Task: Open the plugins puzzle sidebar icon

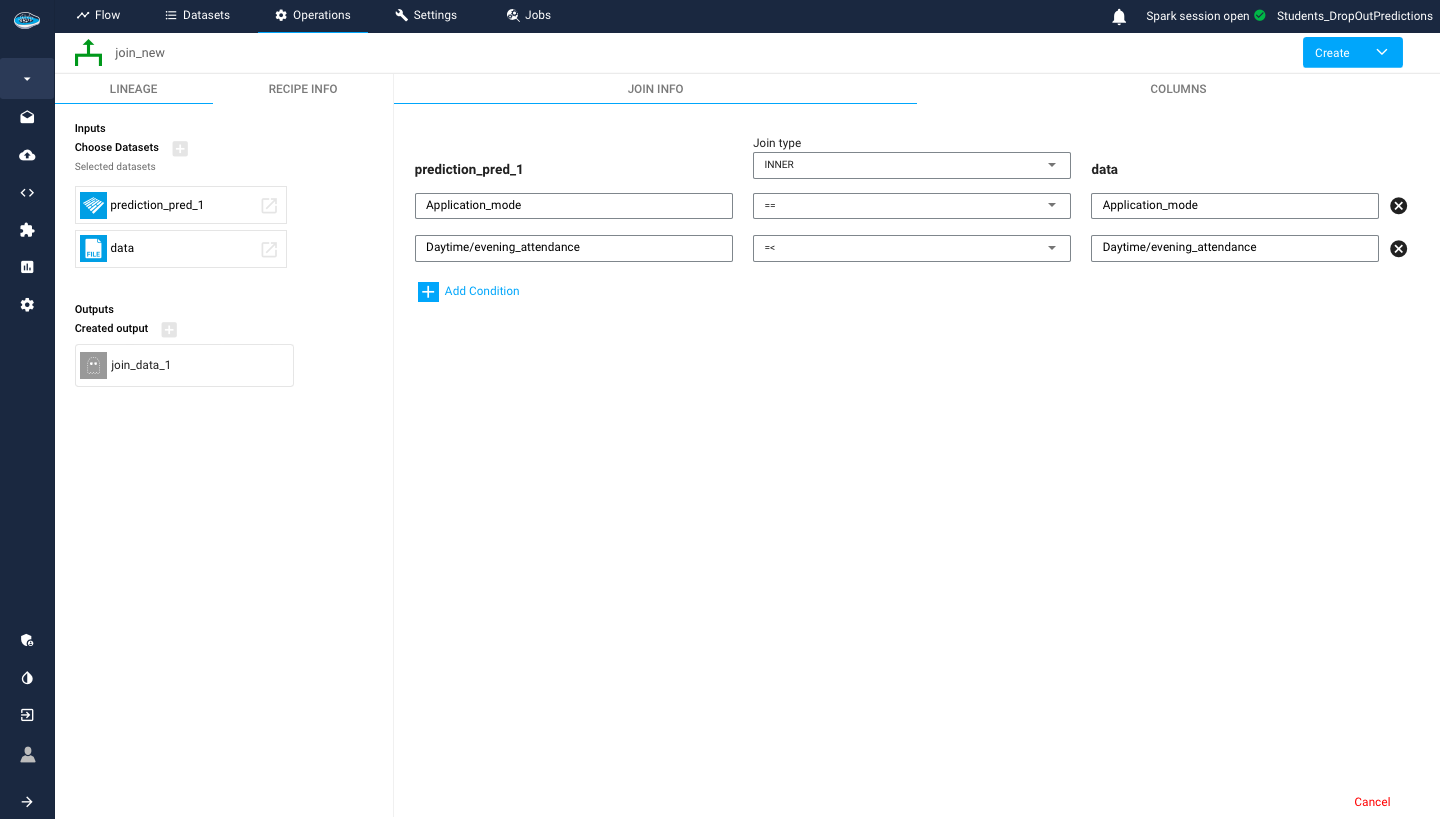Action: (27, 230)
